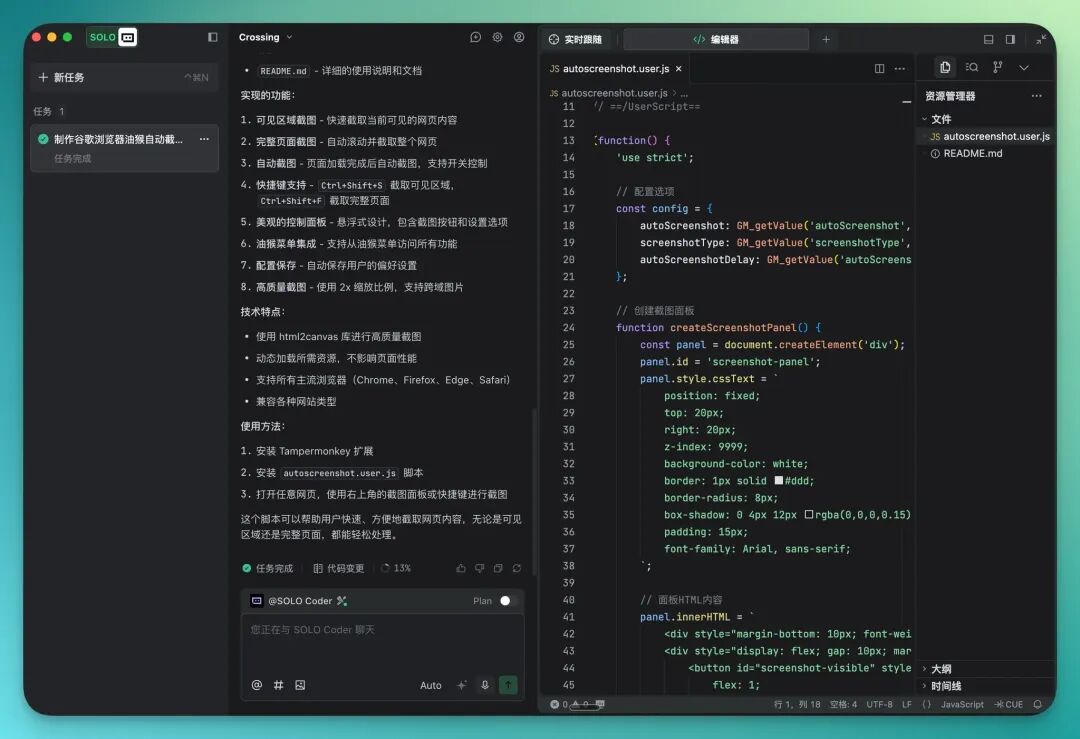Open the user account profile icon

coord(519,37)
